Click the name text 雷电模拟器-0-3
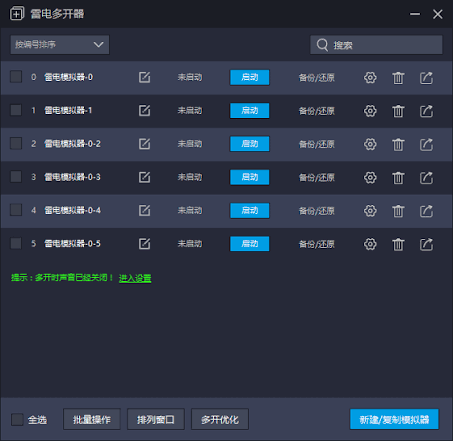The height and width of the screenshot is (441, 453). click(x=72, y=177)
